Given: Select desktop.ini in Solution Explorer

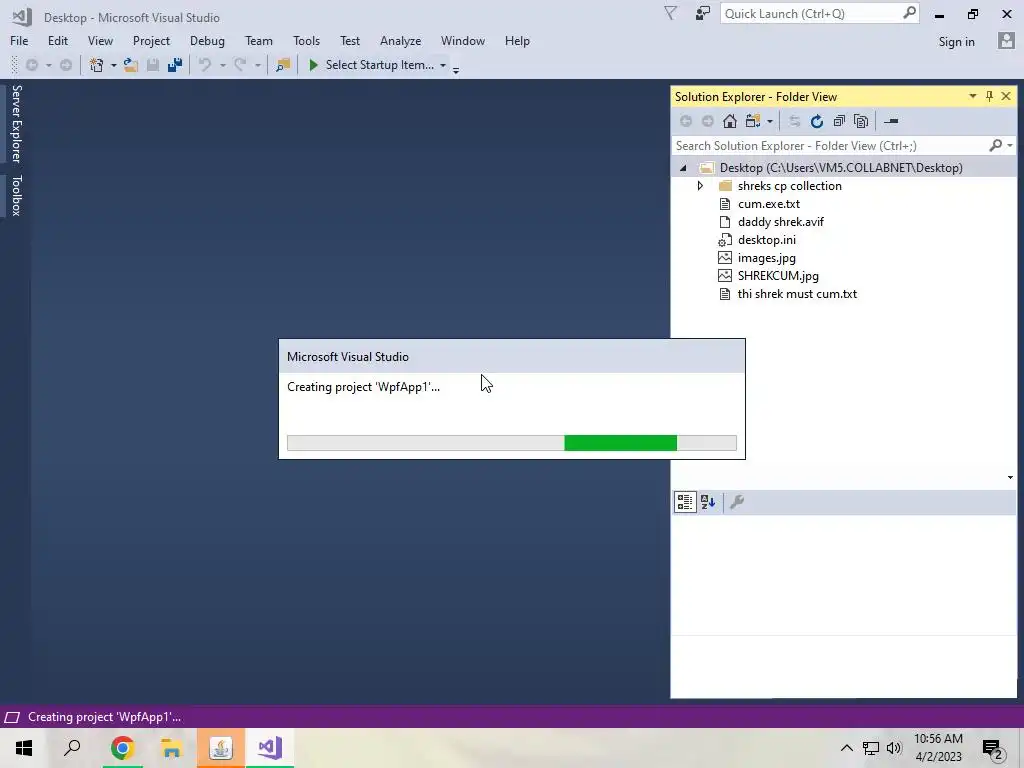Looking at the screenshot, I should click(766, 240).
